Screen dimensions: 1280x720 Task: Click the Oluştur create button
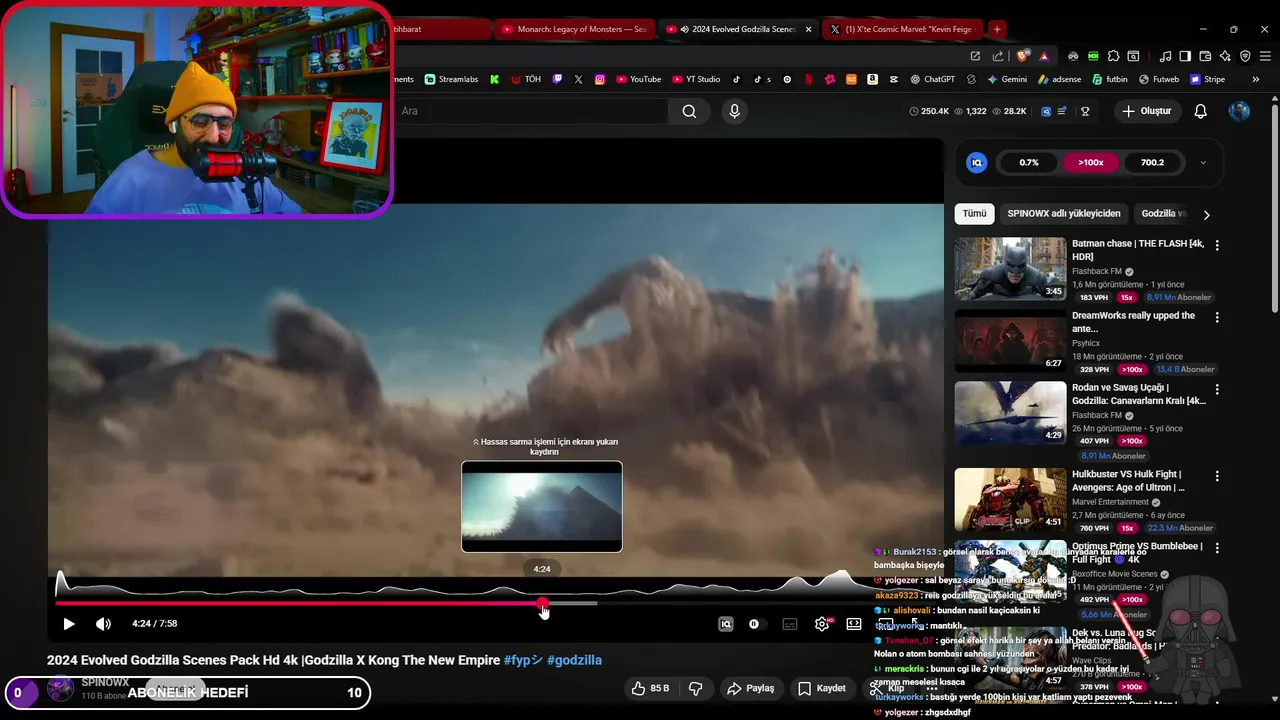pyautogui.click(x=1146, y=111)
